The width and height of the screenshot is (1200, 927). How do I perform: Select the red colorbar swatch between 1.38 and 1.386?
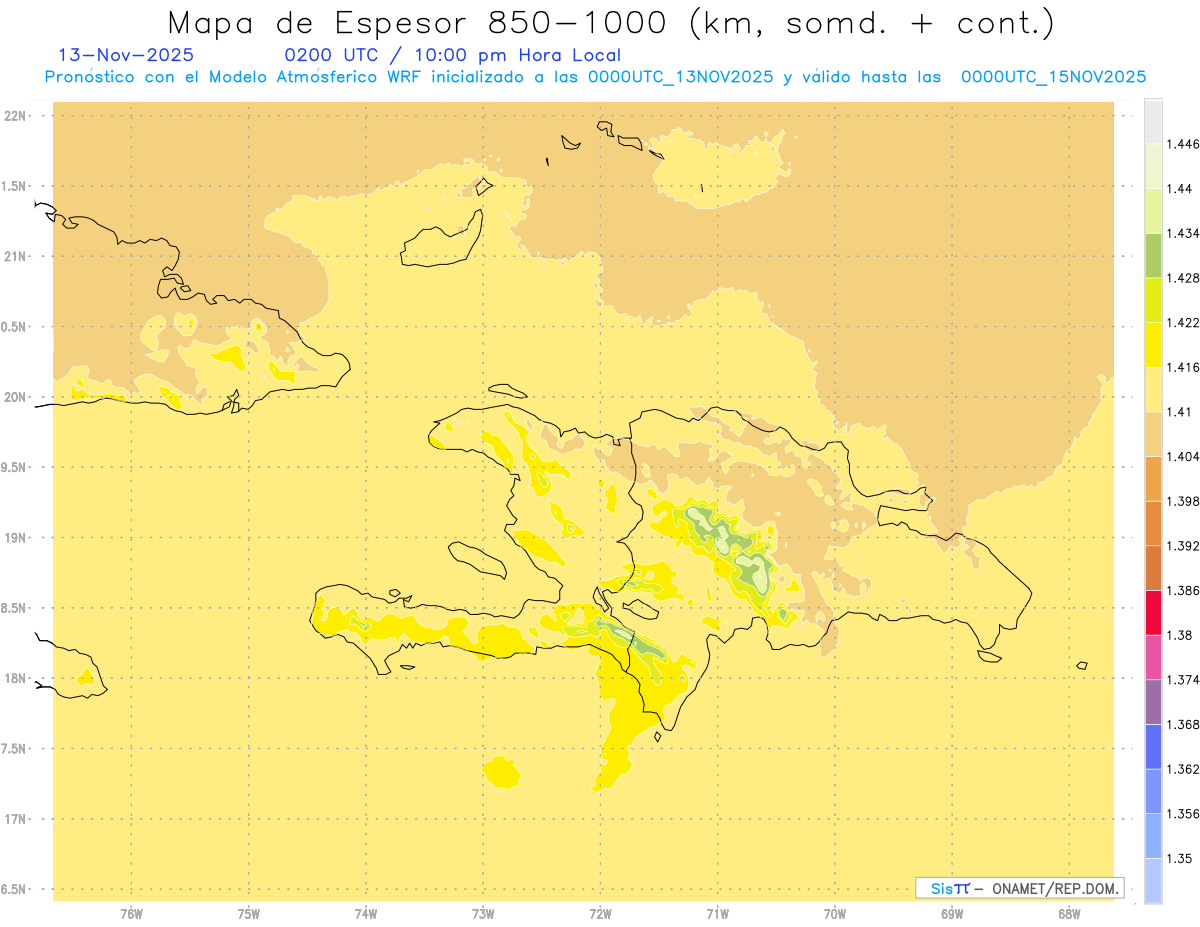(1153, 613)
